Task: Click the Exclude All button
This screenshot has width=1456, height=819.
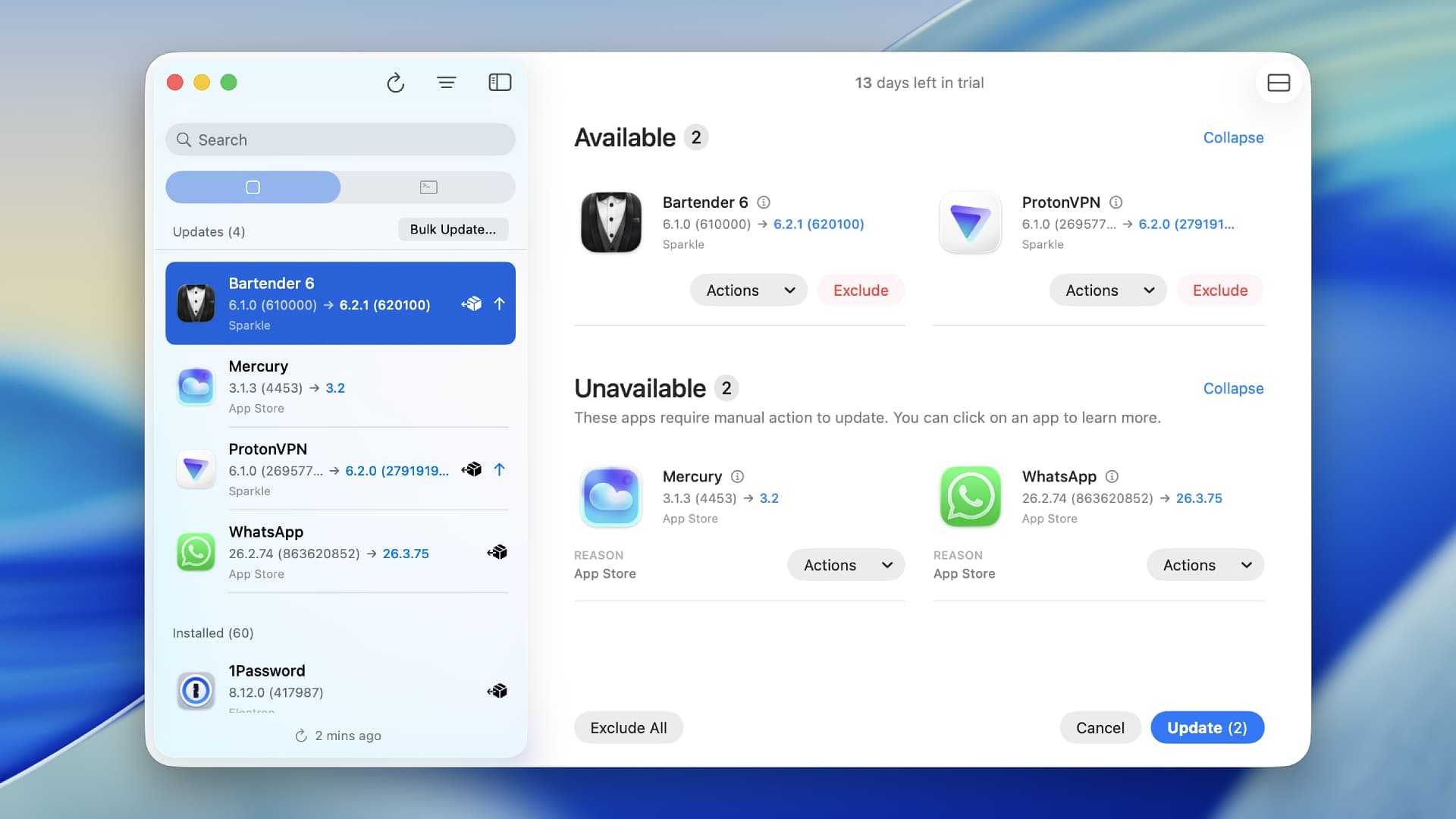Action: coord(629,728)
